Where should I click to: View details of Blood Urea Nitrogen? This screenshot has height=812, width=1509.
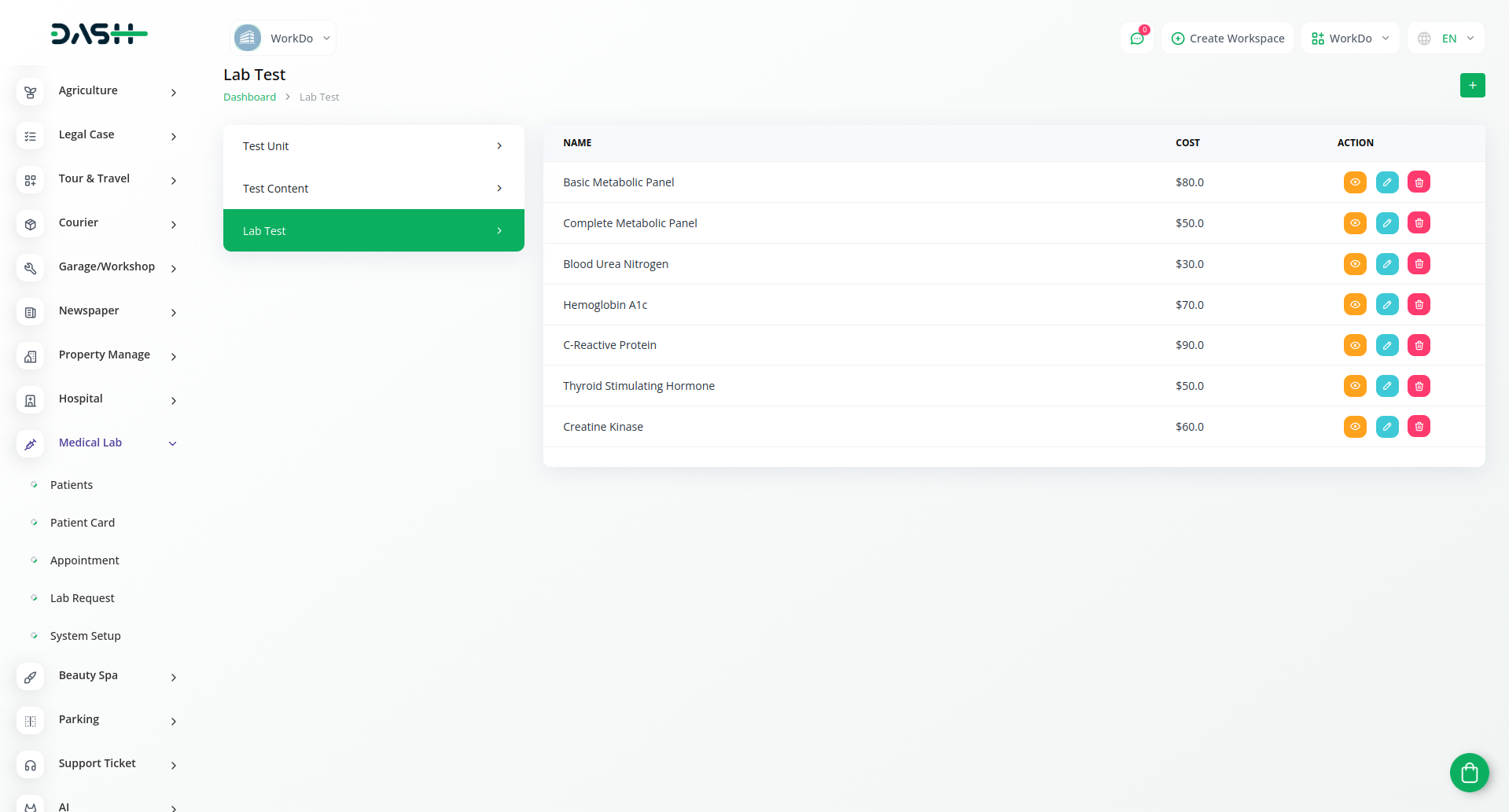pyautogui.click(x=1355, y=264)
